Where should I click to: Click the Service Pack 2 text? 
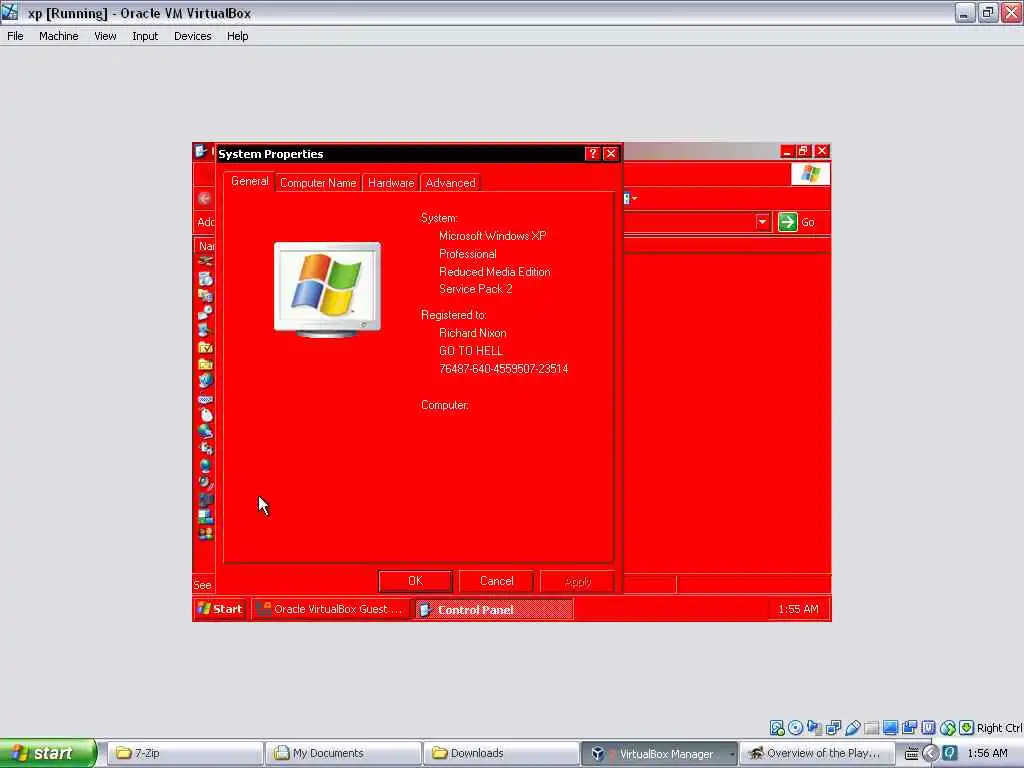[x=475, y=289]
